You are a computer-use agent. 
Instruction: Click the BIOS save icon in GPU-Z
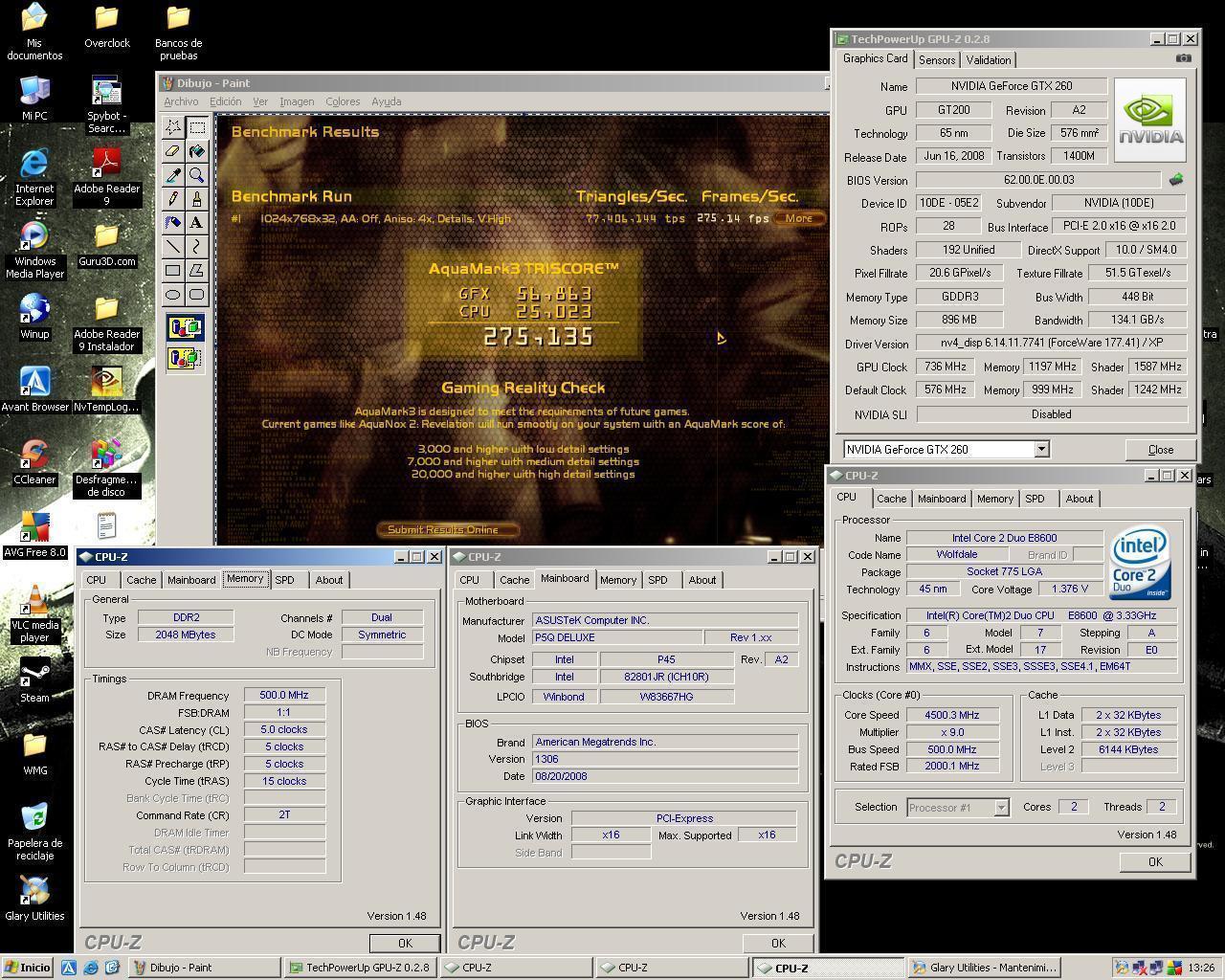[1176, 179]
